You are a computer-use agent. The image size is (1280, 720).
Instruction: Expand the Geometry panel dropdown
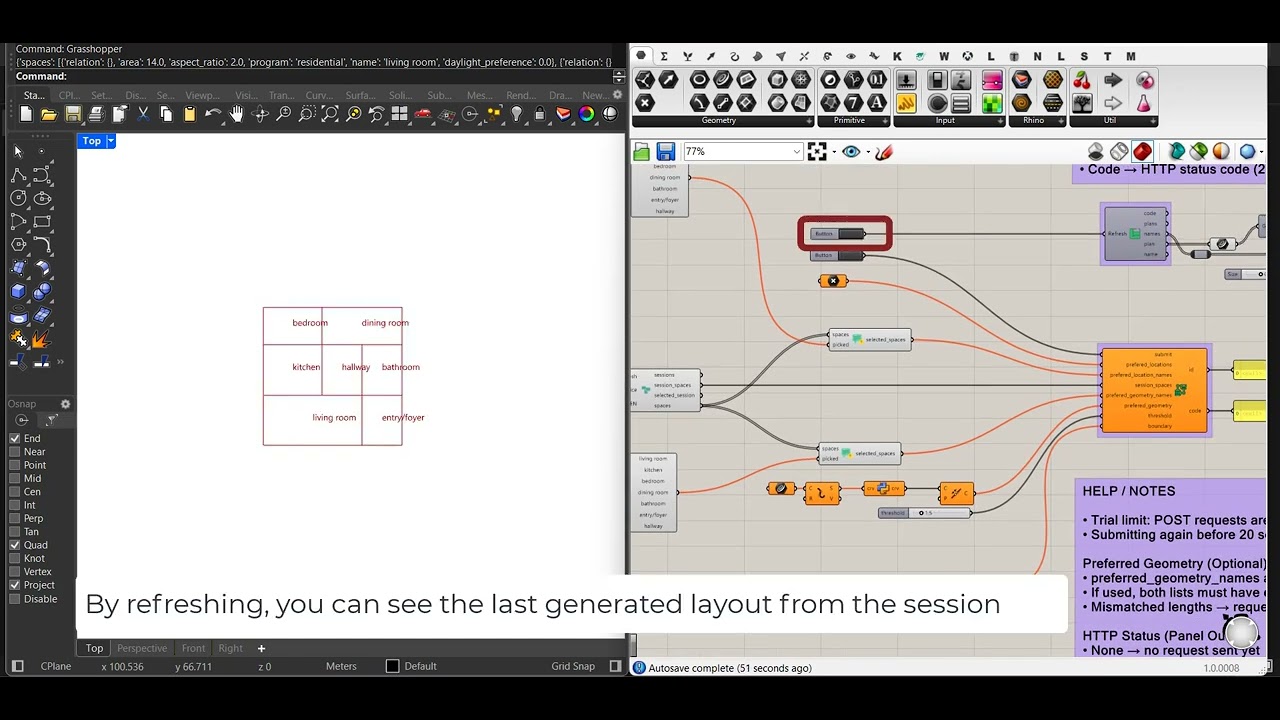pos(809,121)
